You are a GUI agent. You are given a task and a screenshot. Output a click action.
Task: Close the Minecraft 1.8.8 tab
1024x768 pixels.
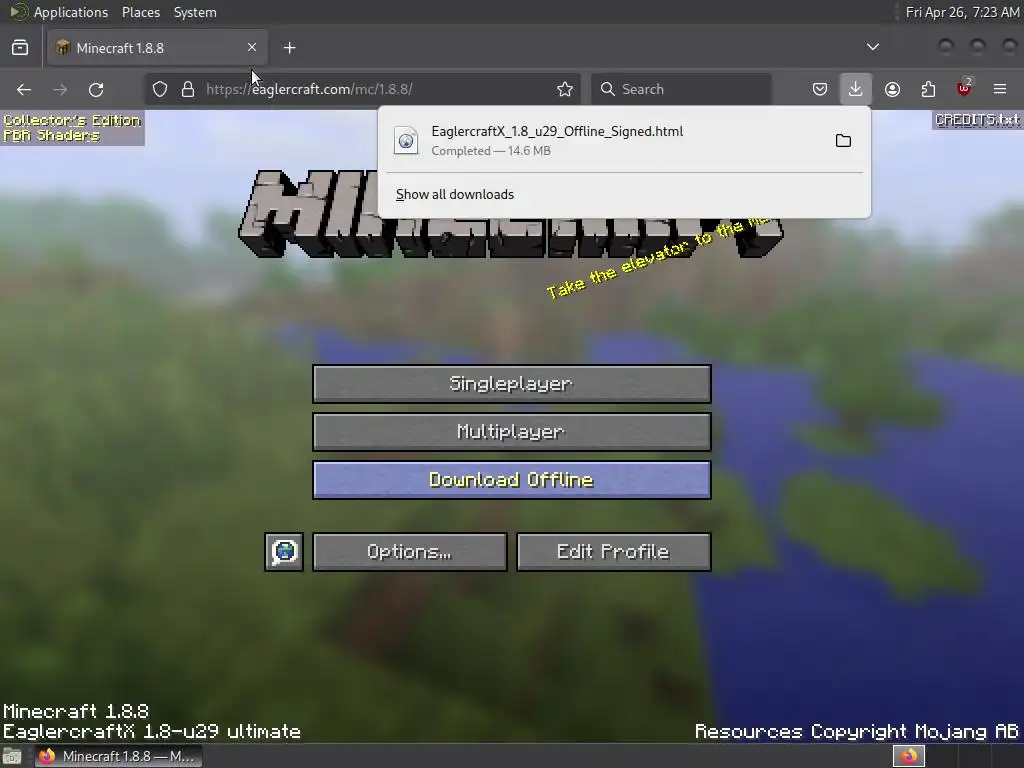tap(252, 47)
